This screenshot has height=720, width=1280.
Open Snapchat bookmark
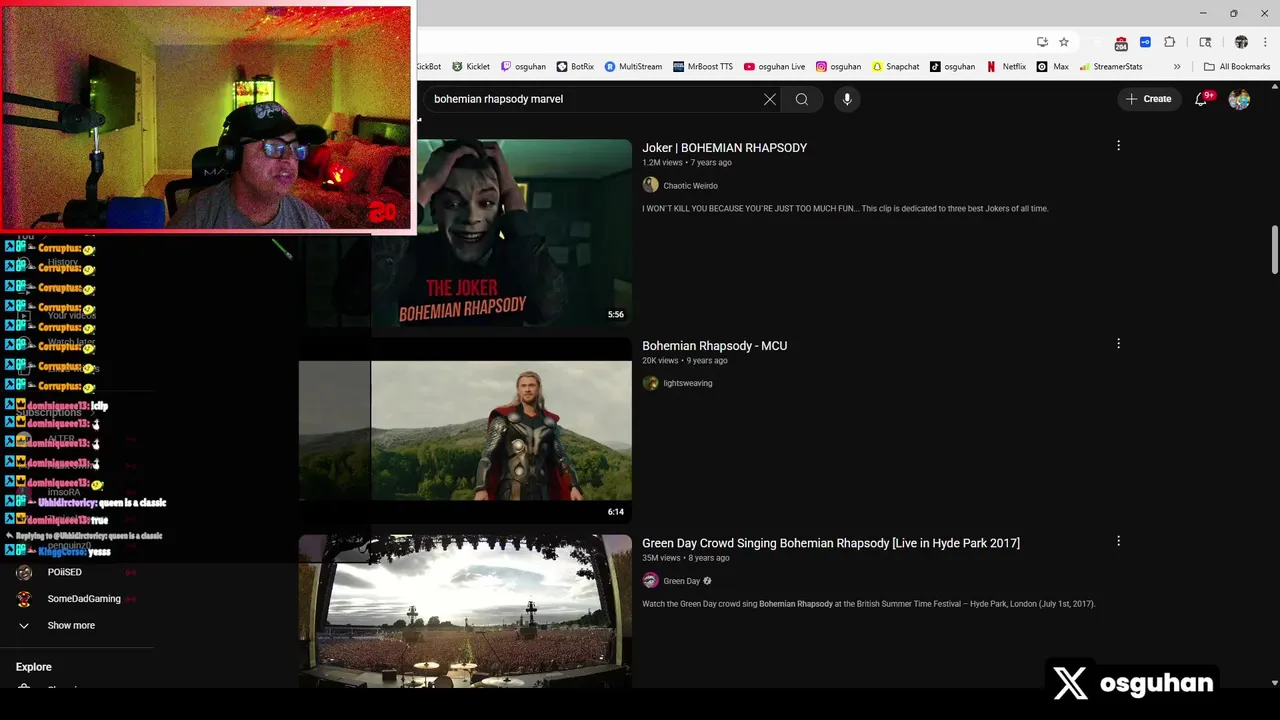tap(895, 67)
